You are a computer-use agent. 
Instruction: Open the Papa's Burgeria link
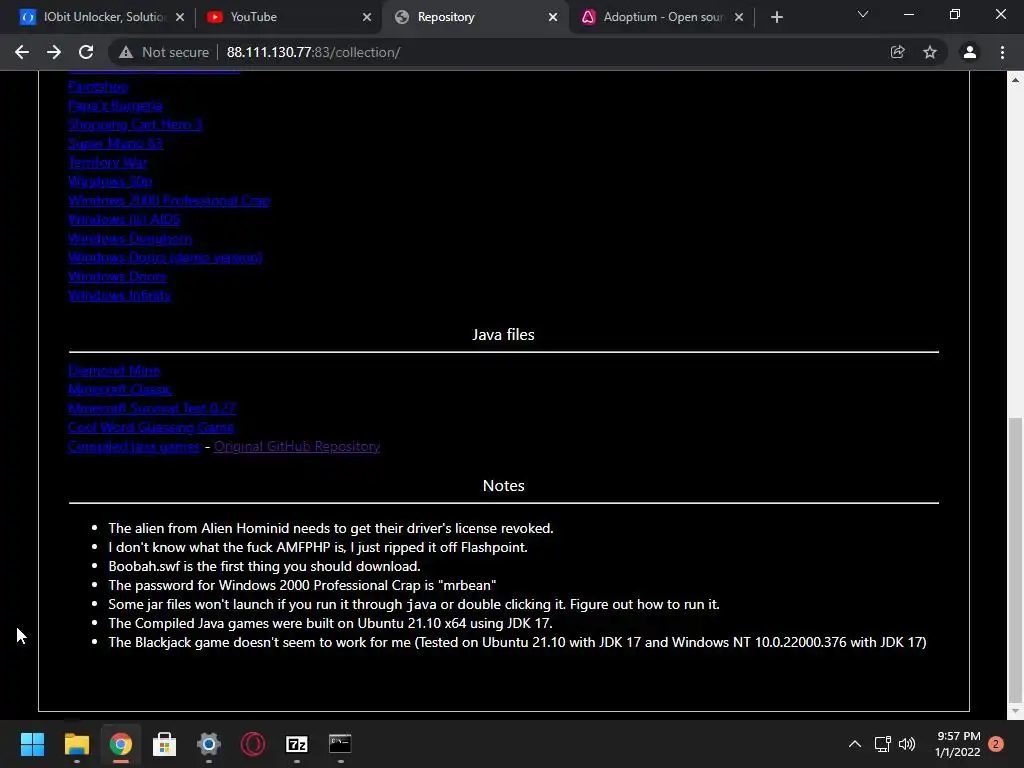[x=115, y=105]
